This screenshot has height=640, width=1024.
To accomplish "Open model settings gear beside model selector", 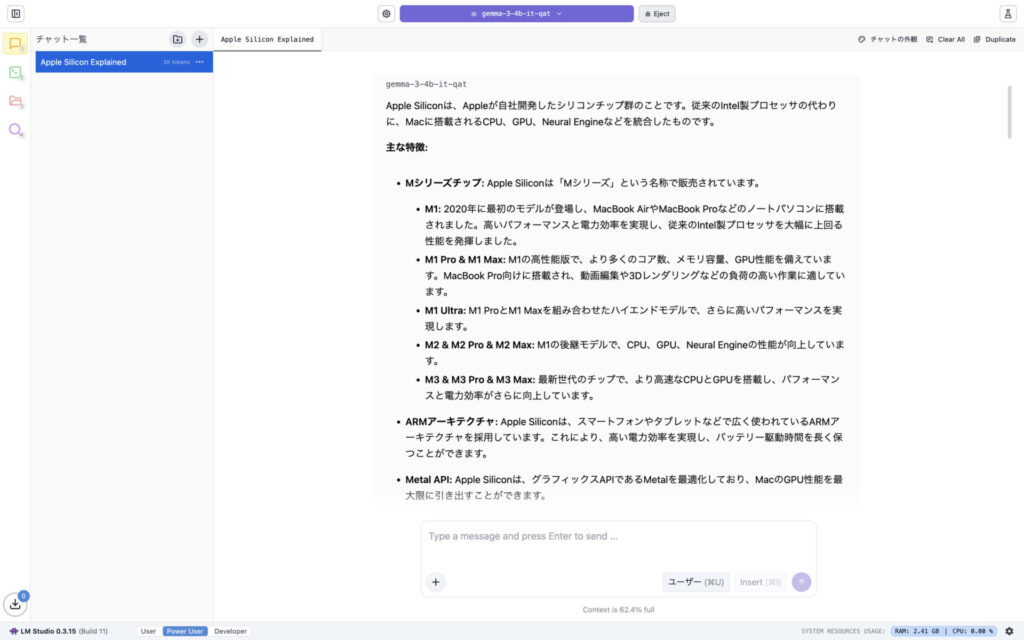I will (387, 14).
